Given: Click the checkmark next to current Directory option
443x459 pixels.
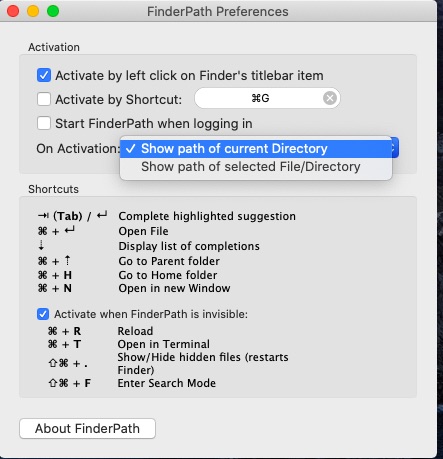Looking at the screenshot, I should 130,149.
